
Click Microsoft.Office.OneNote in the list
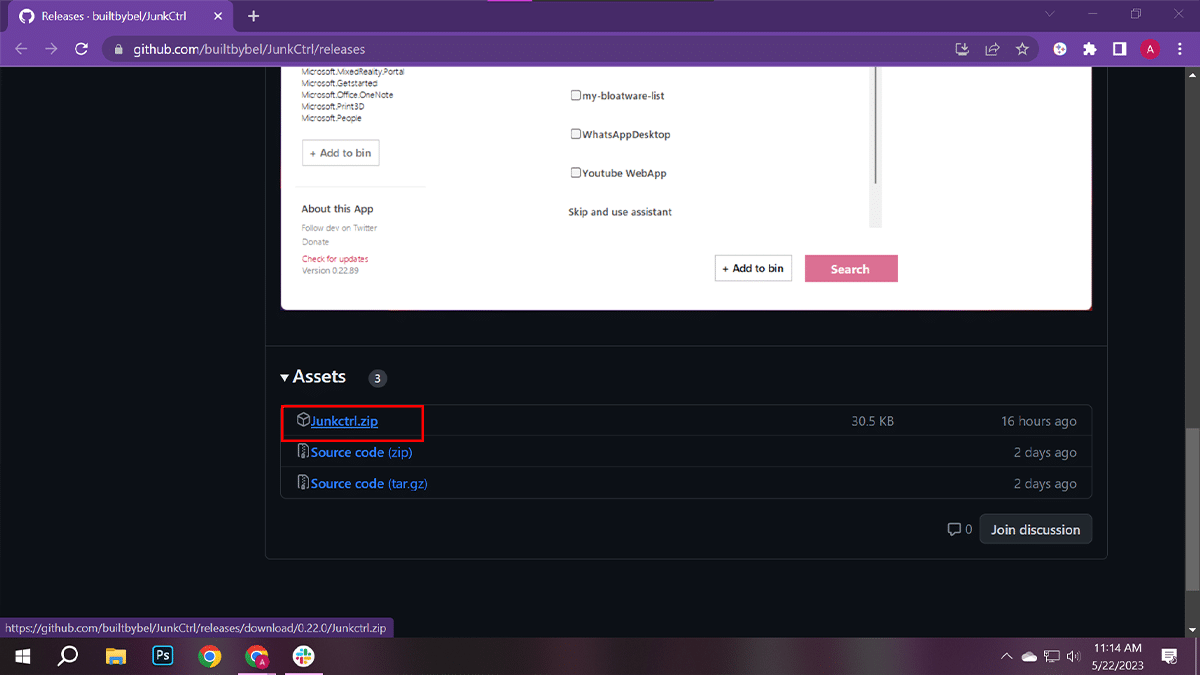[x=347, y=95]
